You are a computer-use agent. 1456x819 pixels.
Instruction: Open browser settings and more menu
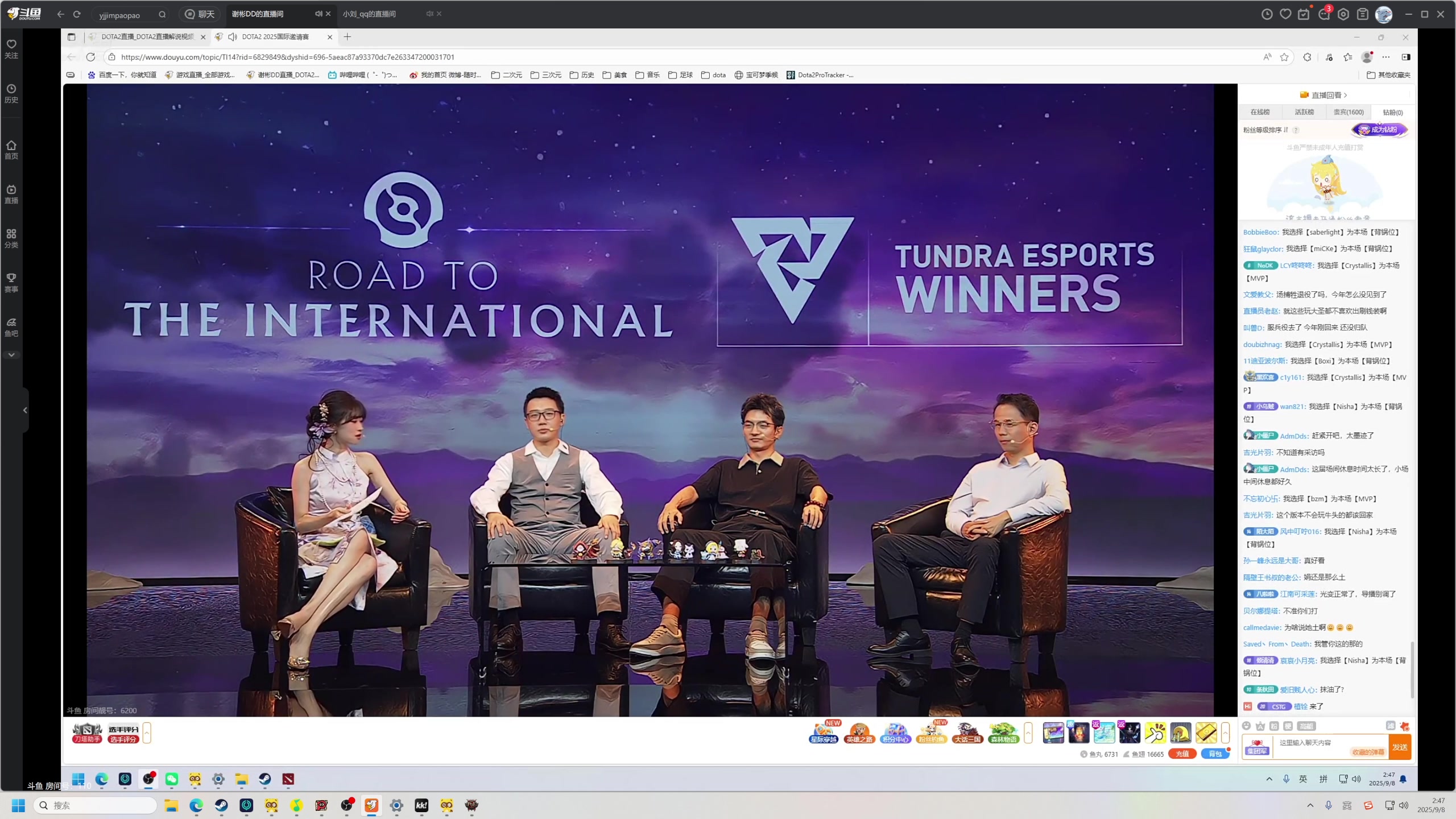(1386, 57)
